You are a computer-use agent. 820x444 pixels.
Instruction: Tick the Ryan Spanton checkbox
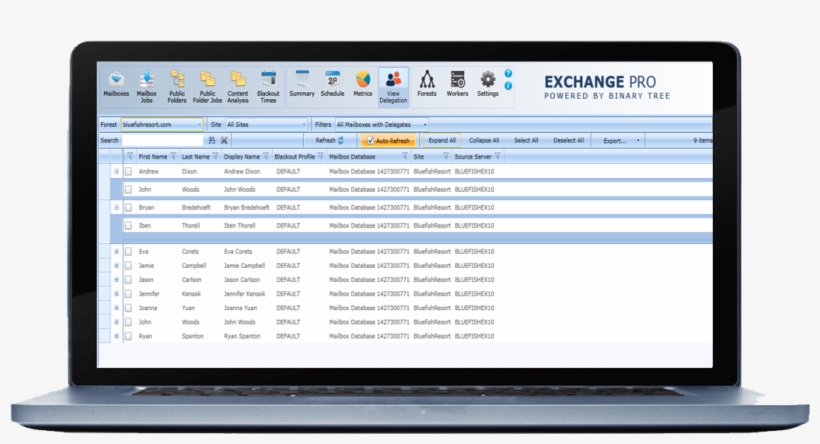(x=128, y=336)
